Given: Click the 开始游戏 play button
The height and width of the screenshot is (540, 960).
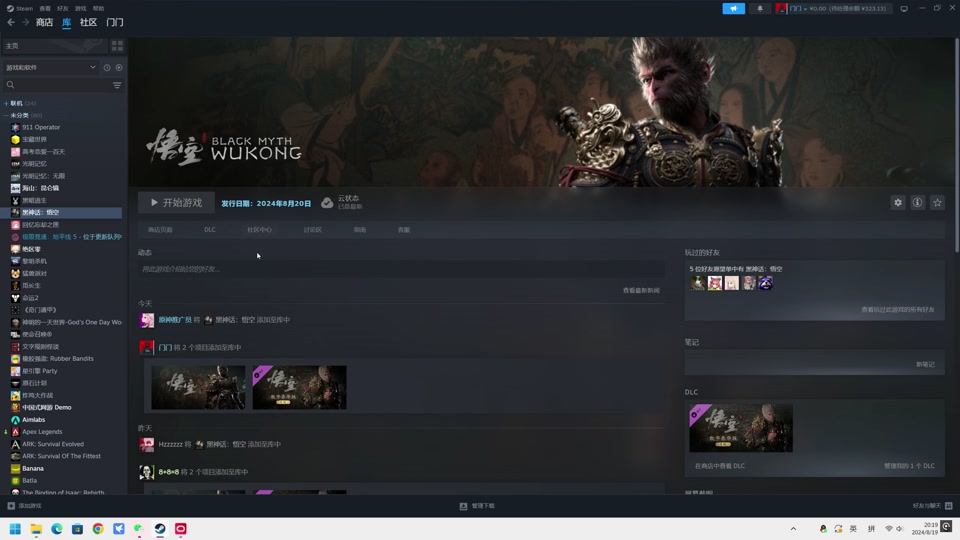Looking at the screenshot, I should [x=176, y=203].
